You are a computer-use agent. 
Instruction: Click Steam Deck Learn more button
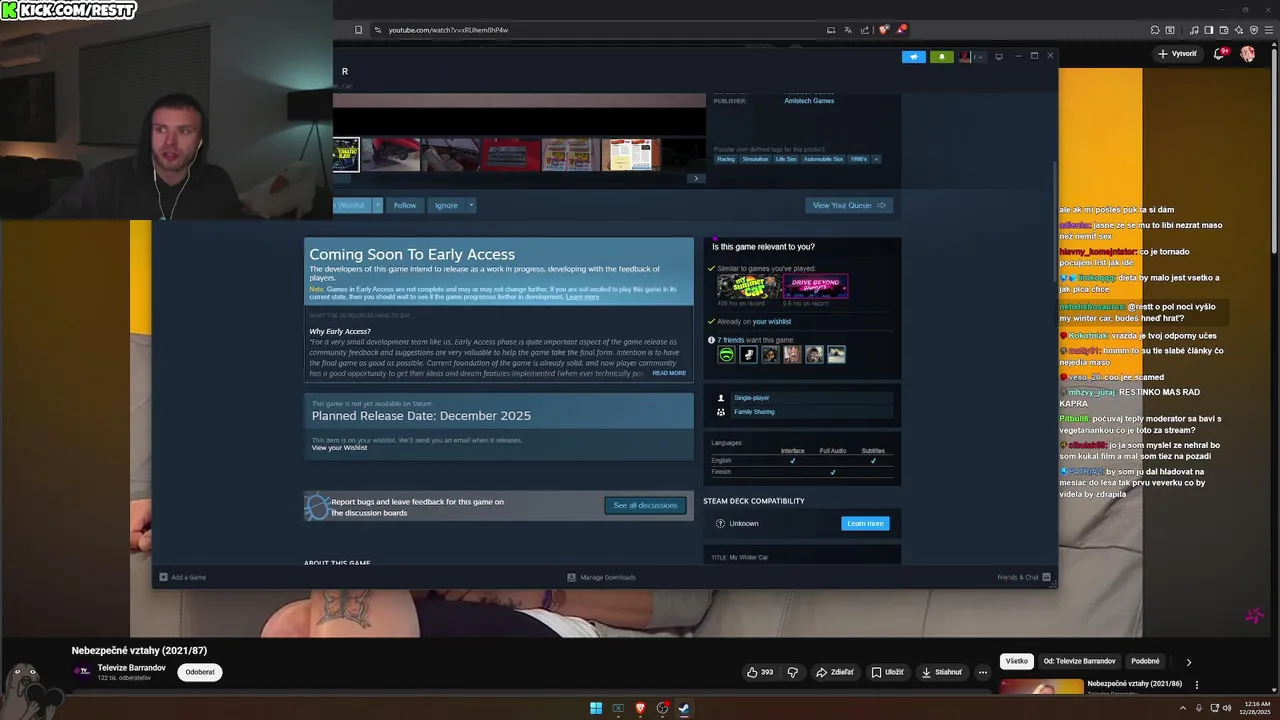865,523
